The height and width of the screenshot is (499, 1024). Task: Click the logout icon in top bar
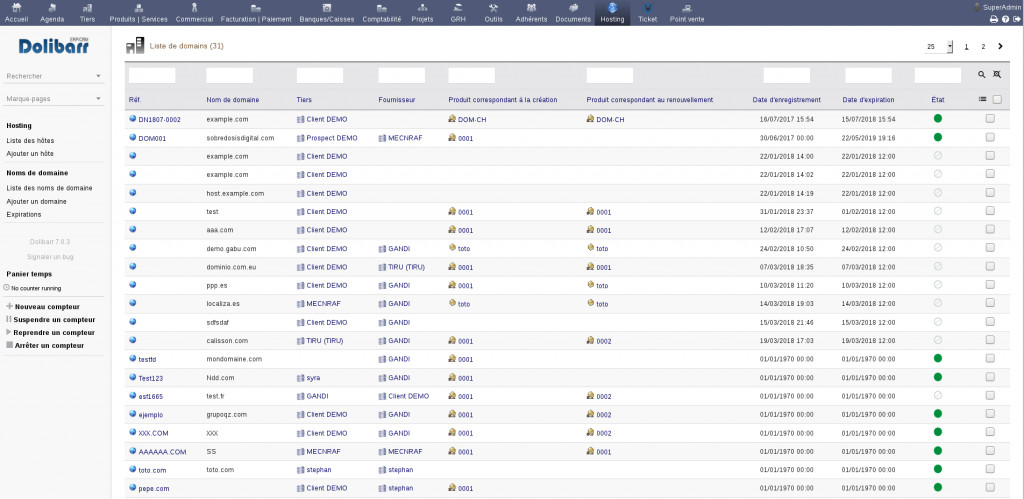point(1015,19)
